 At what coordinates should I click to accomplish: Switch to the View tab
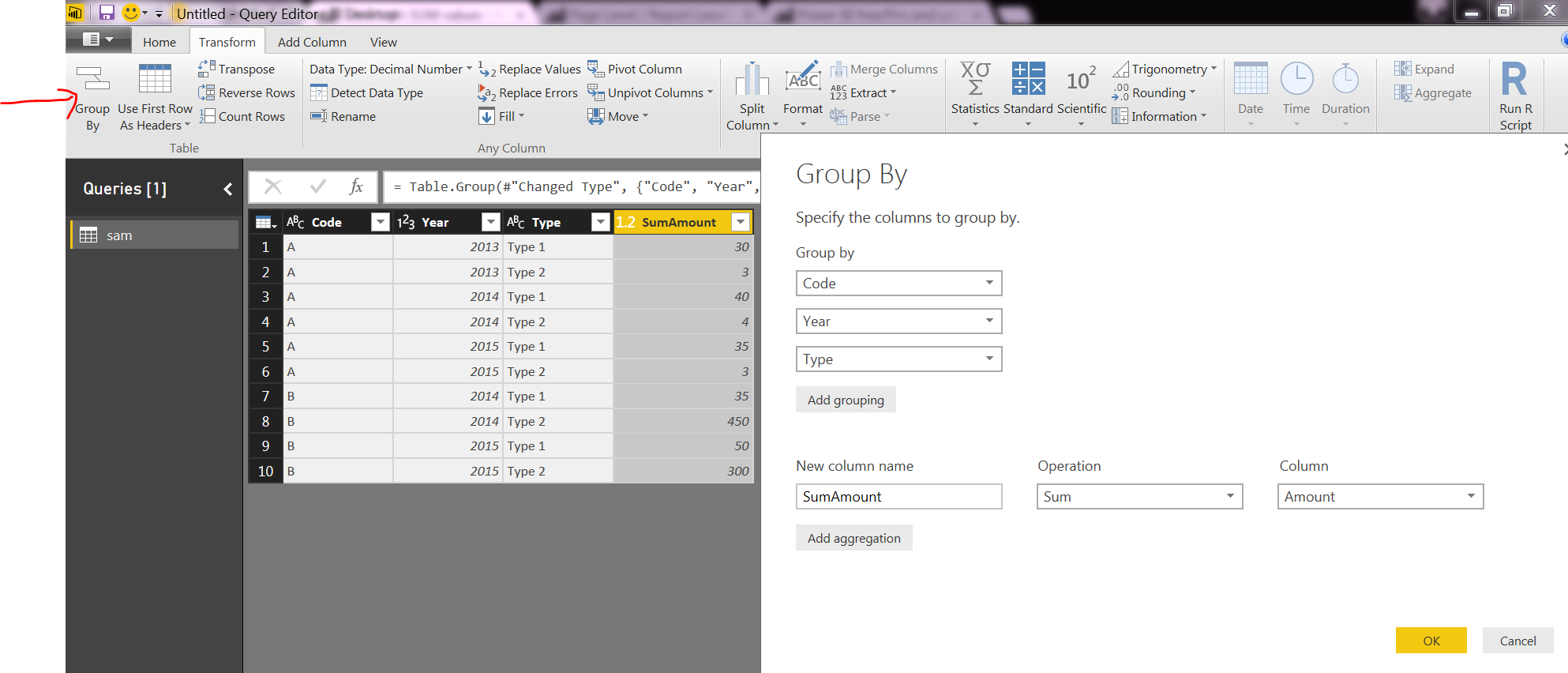(x=384, y=42)
